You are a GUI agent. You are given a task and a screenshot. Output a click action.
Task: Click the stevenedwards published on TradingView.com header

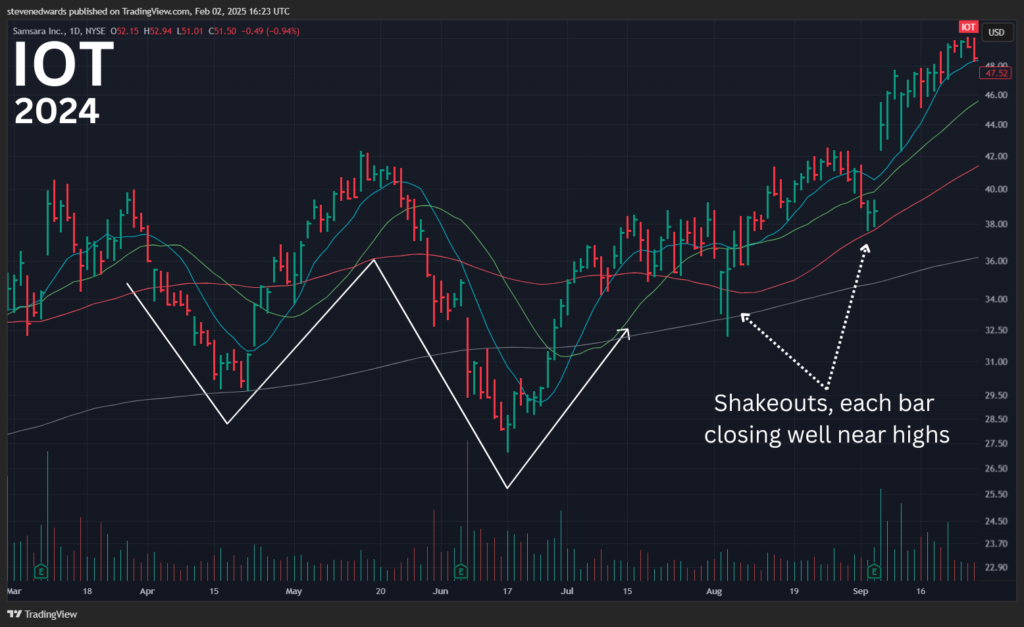tap(148, 11)
